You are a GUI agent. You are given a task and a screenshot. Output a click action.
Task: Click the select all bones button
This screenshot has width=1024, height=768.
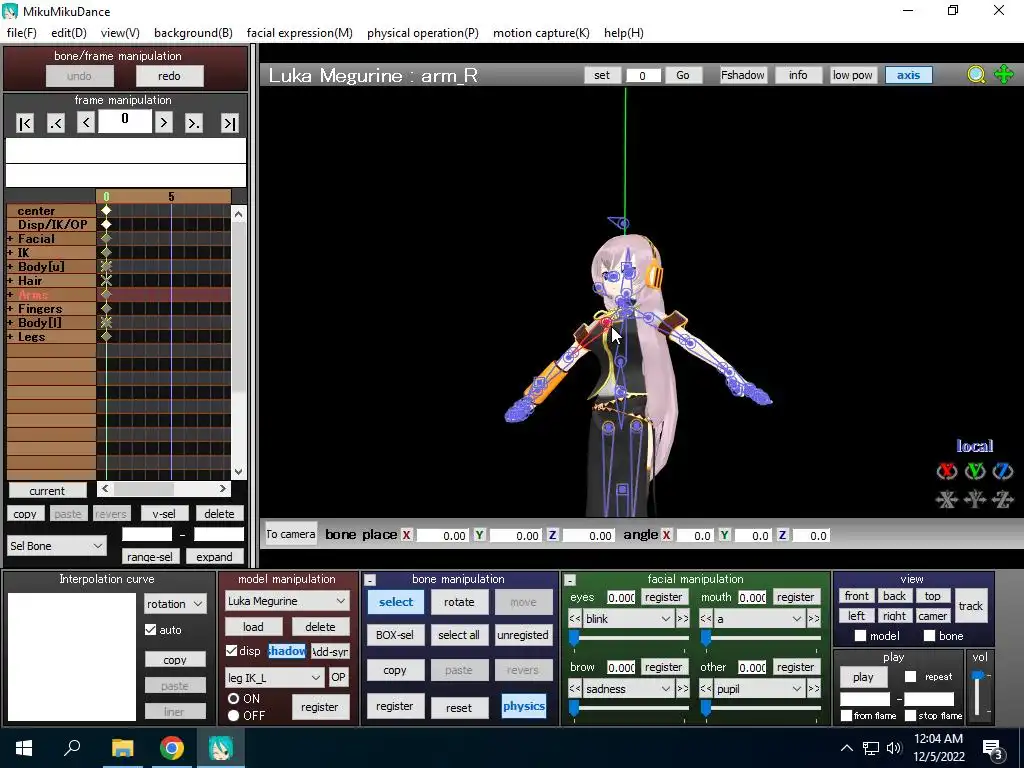coord(458,635)
